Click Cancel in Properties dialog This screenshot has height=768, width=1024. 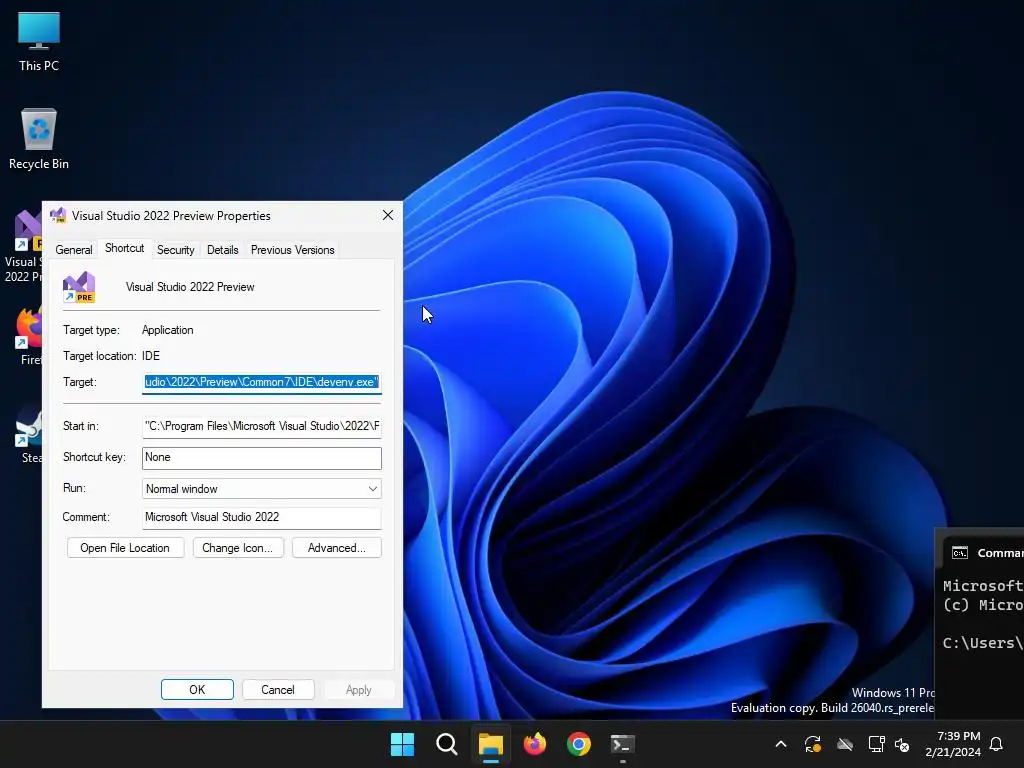point(278,690)
